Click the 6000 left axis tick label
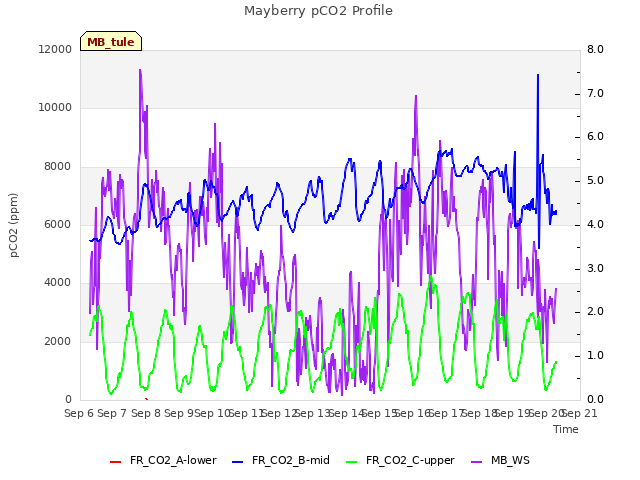Viewport: 640px width, 480px height. coord(58,224)
